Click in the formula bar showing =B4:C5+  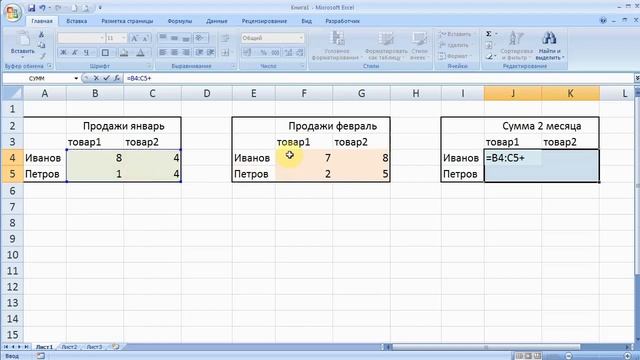(379, 78)
